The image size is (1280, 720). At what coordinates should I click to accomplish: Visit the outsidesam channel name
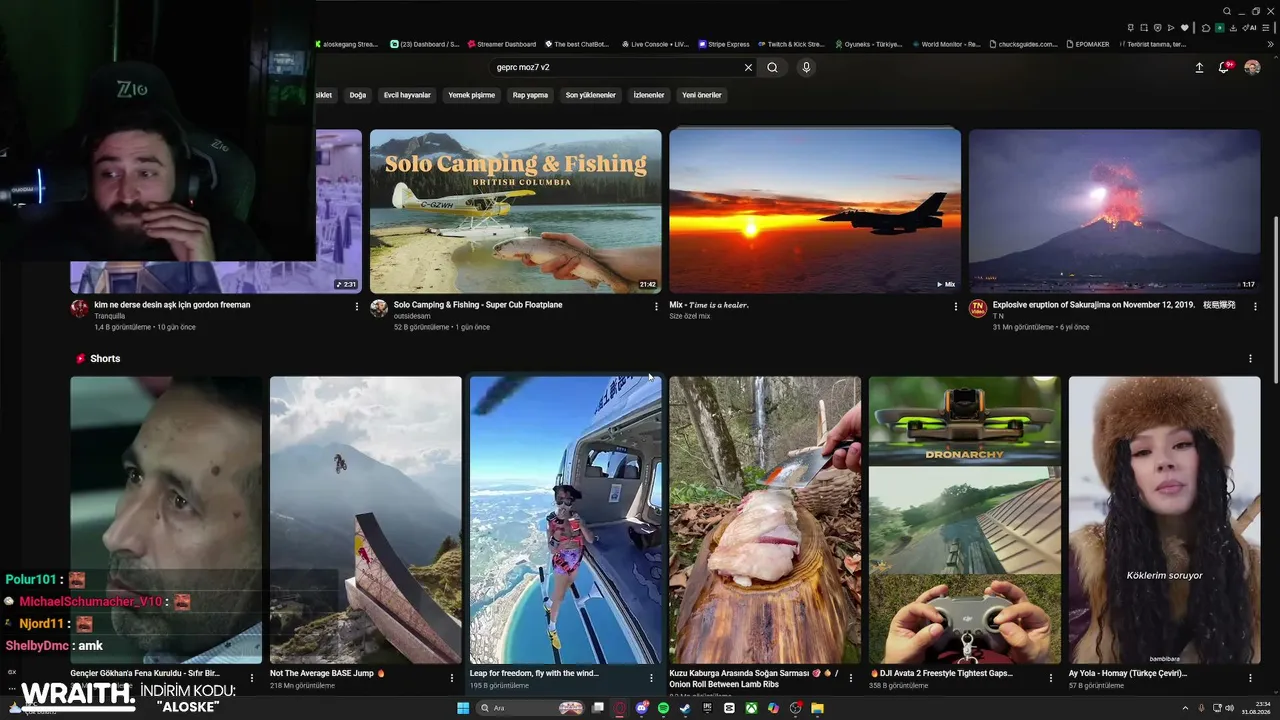point(412,316)
